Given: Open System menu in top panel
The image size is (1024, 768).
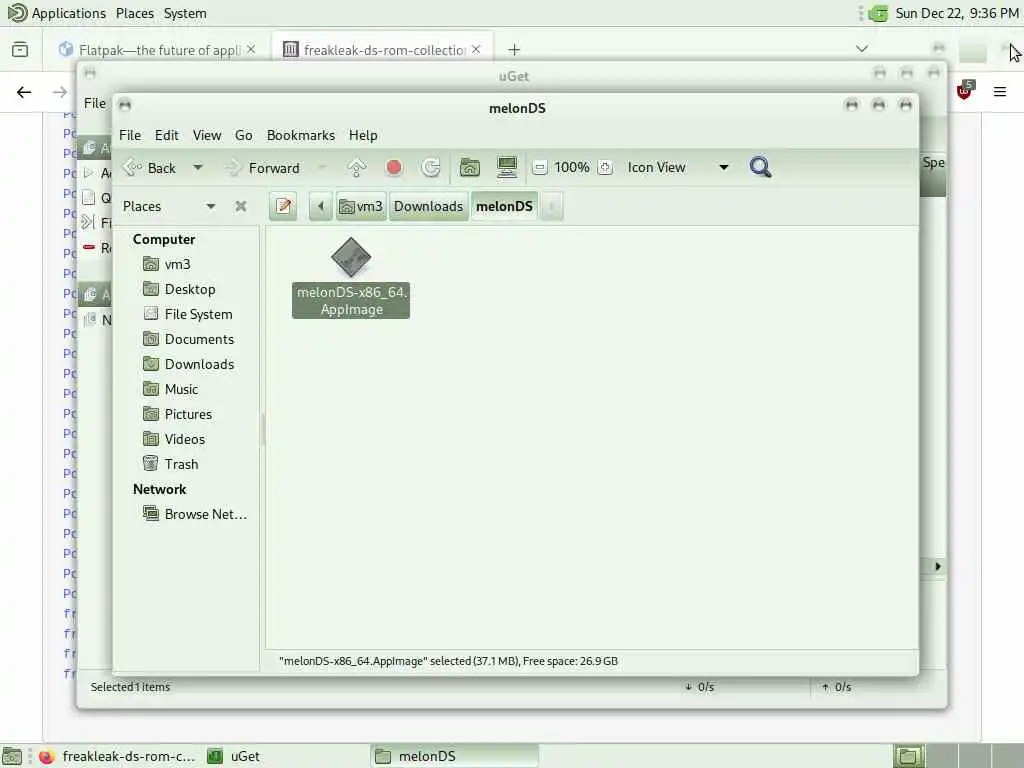Looking at the screenshot, I should pyautogui.click(x=185, y=13).
